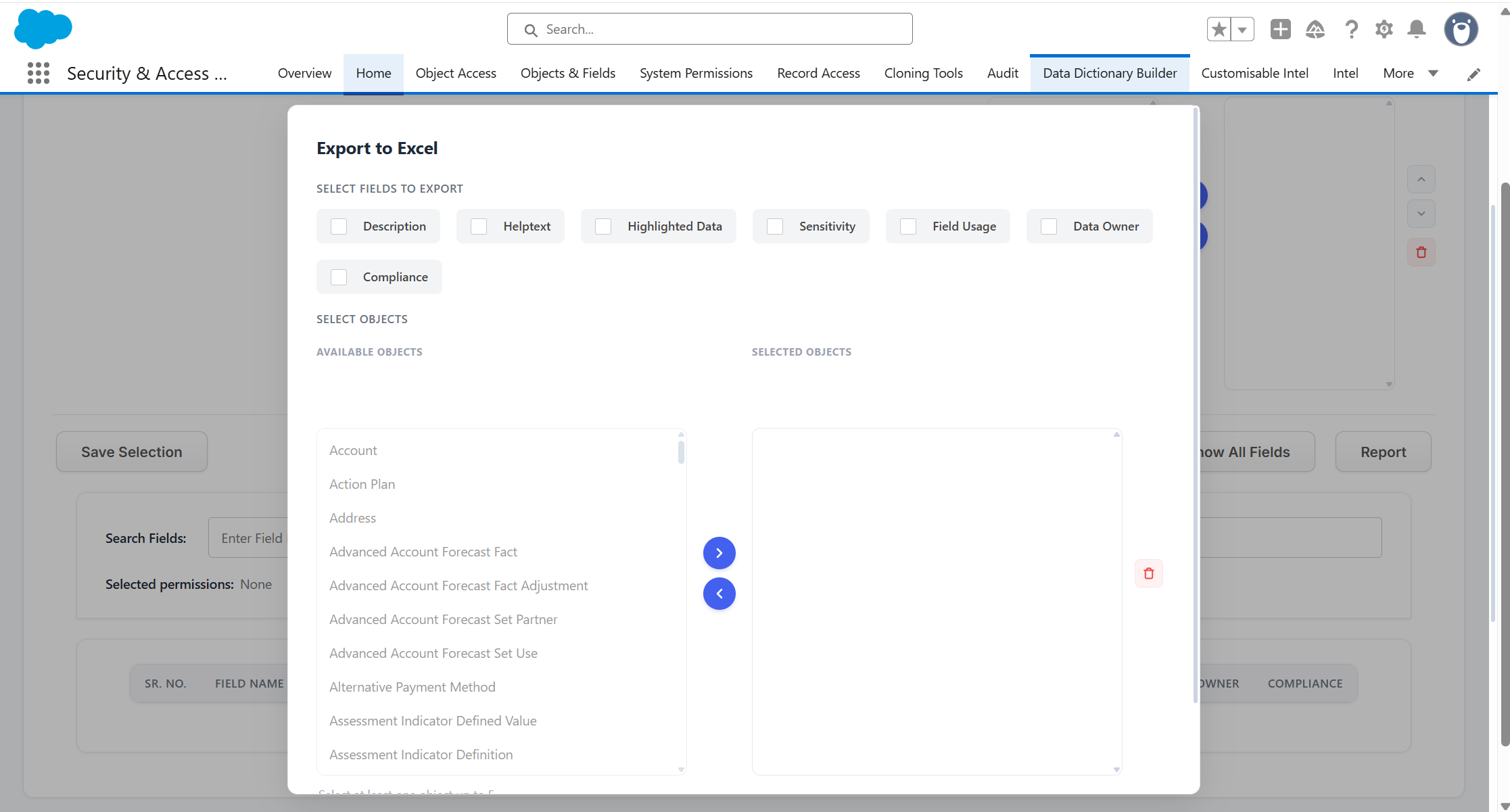The width and height of the screenshot is (1510, 812).
Task: Click the background red trash icon beside the move-down chevron
Action: 1421,252
